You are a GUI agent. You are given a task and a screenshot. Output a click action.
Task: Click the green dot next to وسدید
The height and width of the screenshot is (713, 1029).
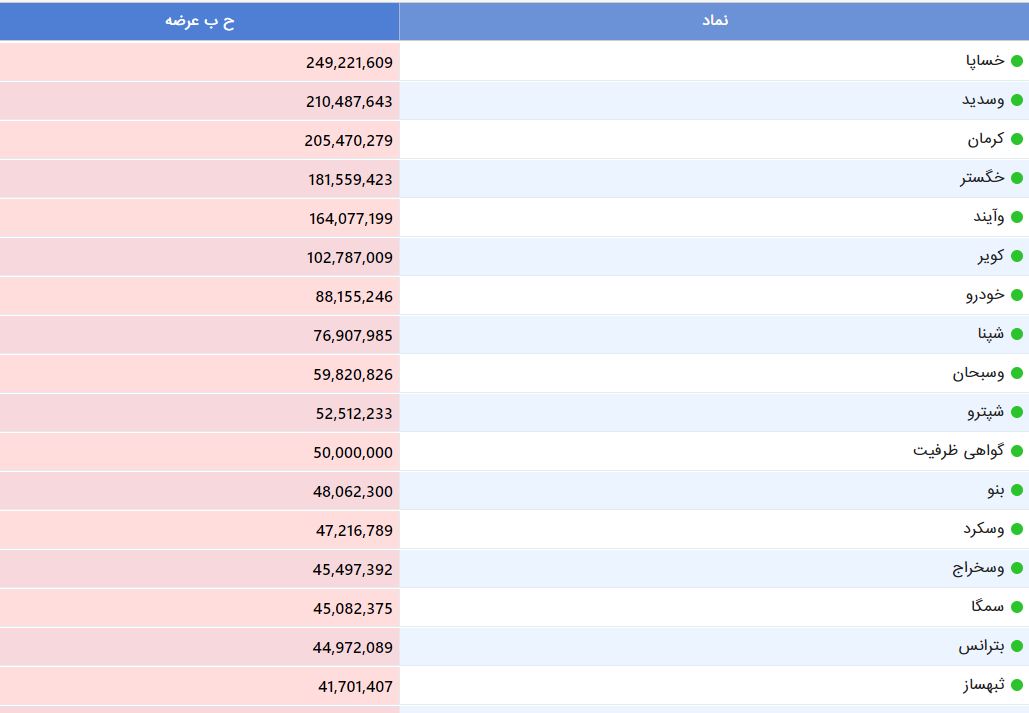click(1017, 100)
